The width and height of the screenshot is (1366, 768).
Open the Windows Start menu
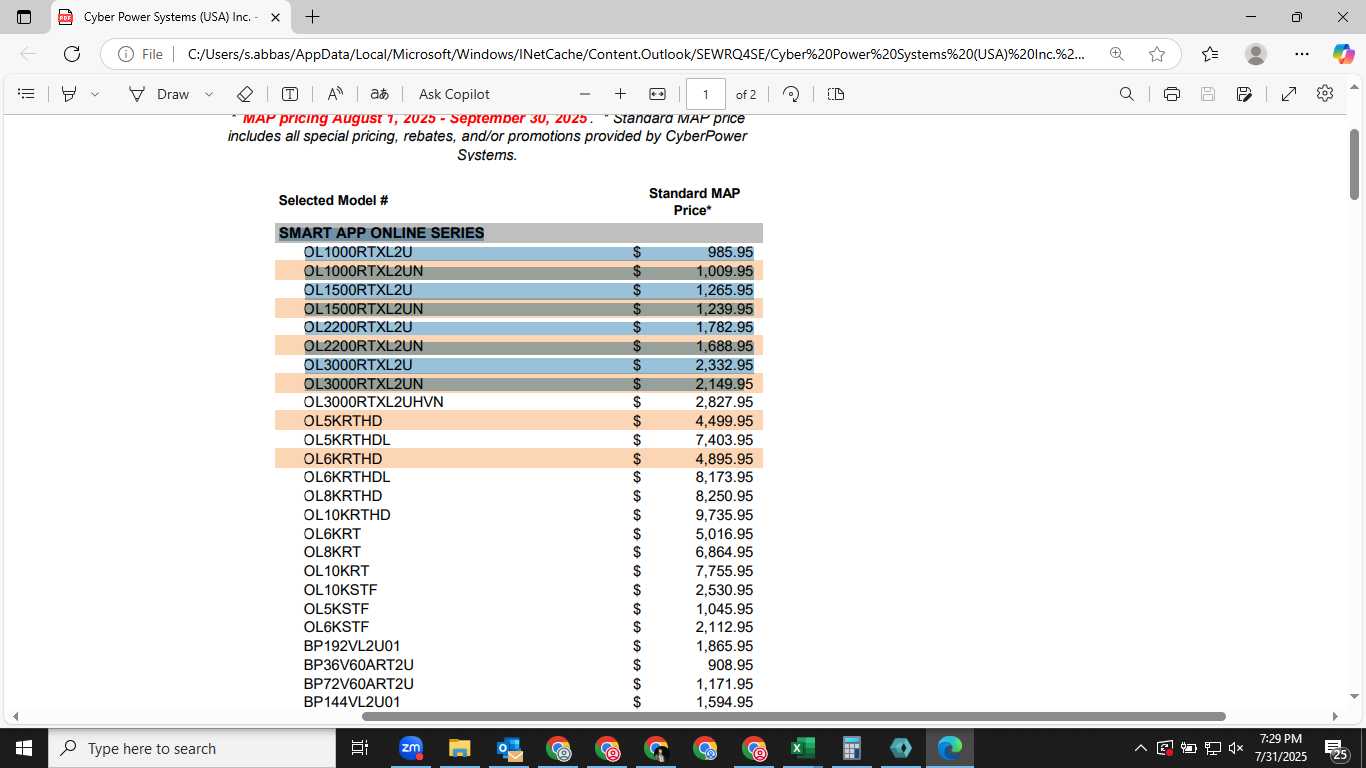[x=23, y=748]
